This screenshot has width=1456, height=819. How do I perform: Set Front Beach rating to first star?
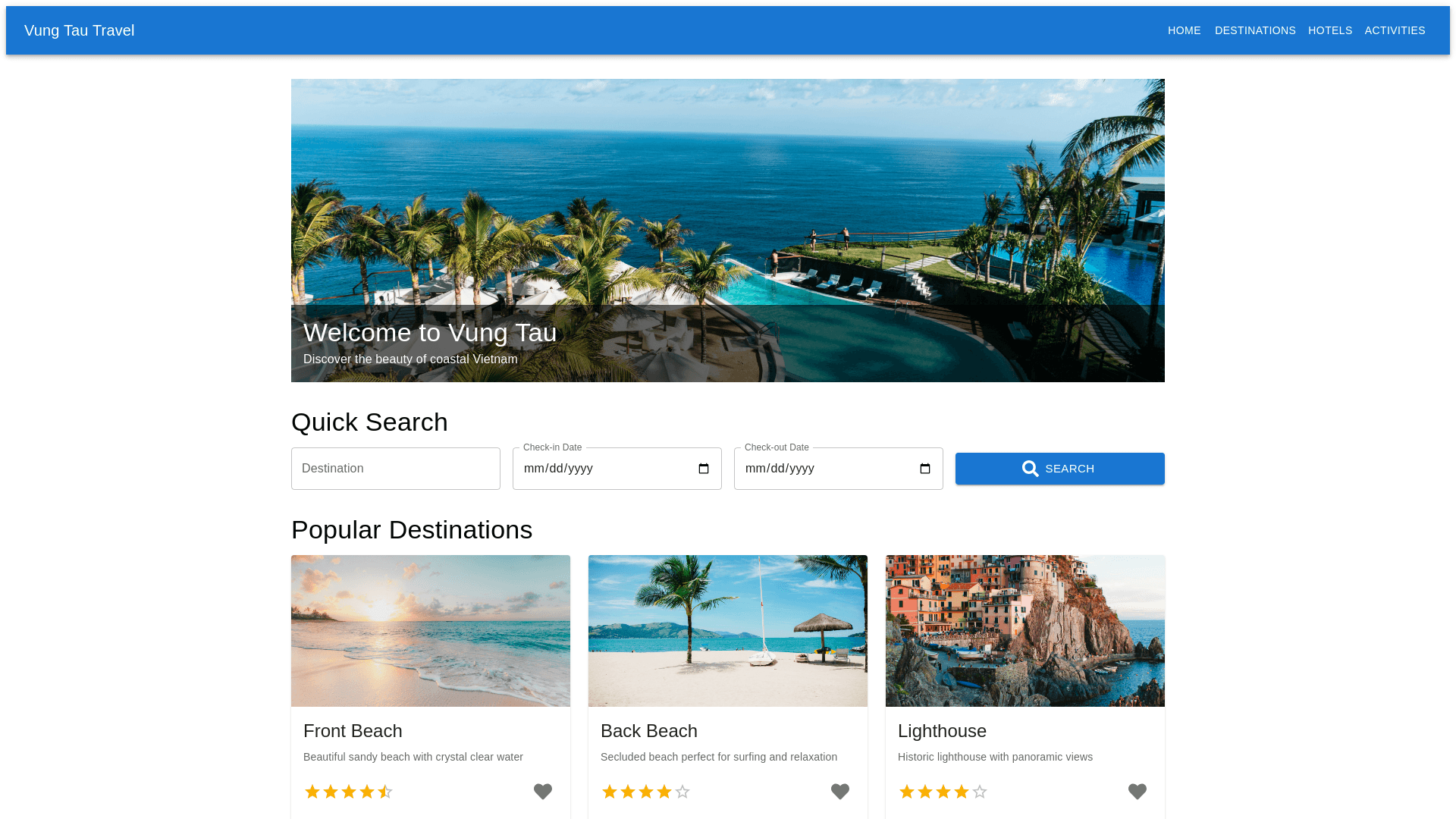pos(312,792)
